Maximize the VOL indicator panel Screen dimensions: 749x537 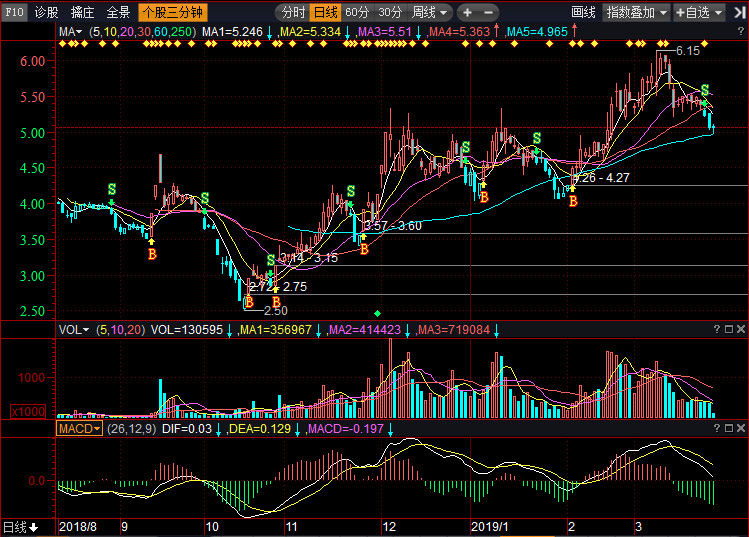(x=729, y=329)
